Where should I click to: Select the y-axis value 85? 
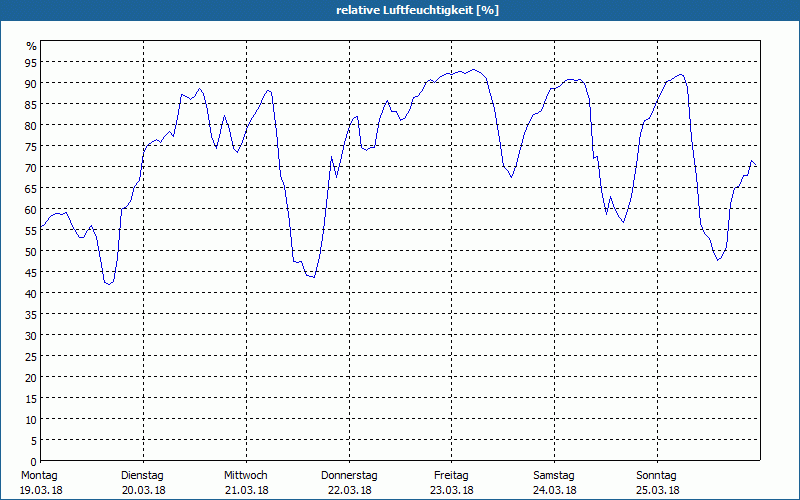31,104
